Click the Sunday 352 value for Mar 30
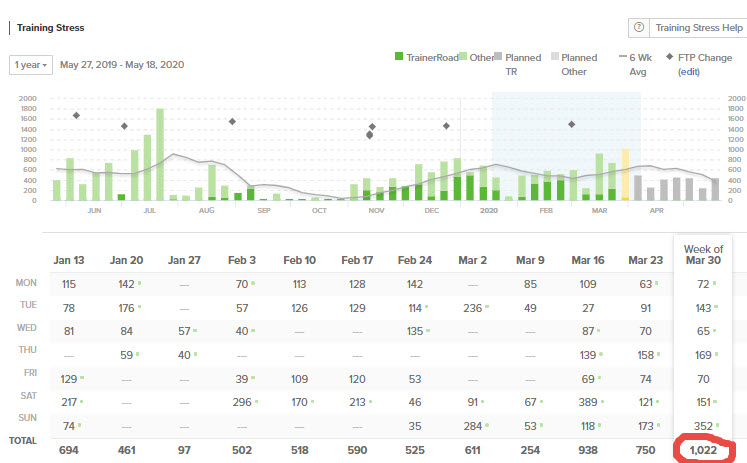The width and height of the screenshot is (747, 463). pyautogui.click(x=703, y=426)
